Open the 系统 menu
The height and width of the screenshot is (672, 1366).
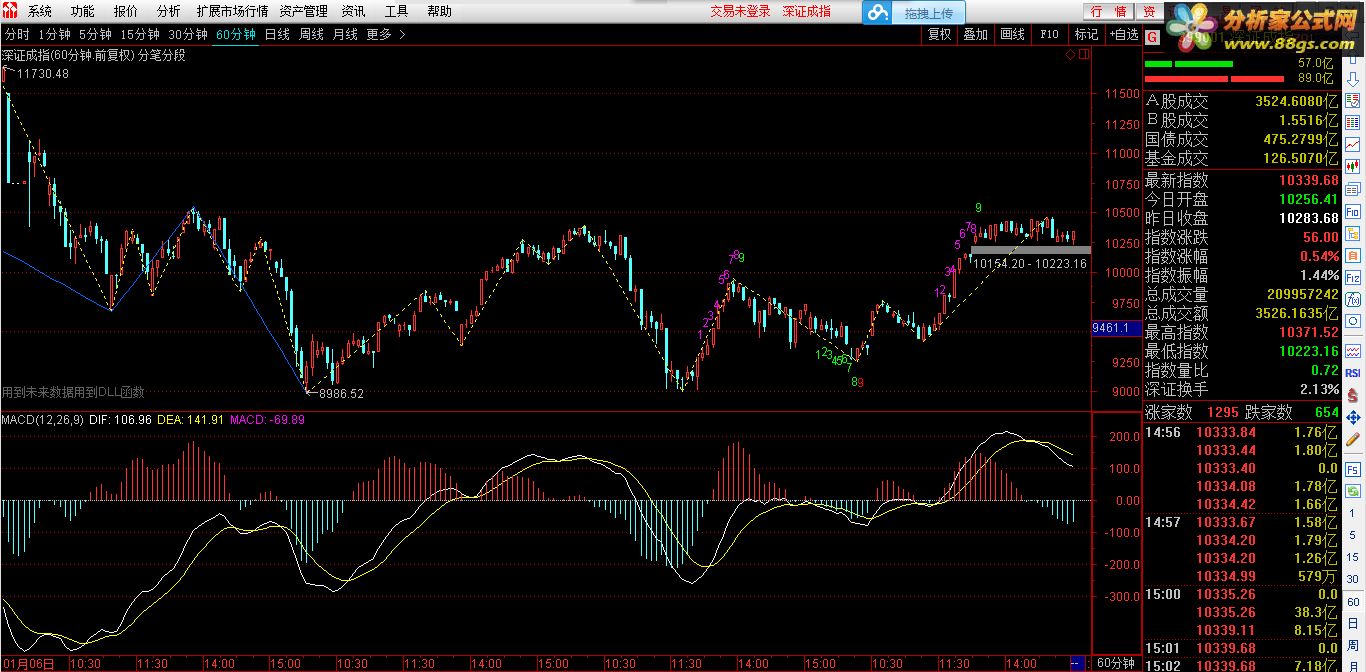[40, 12]
